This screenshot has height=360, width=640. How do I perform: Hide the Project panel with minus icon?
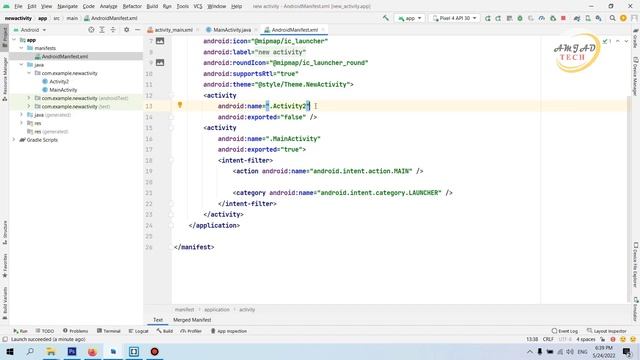(x=138, y=30)
